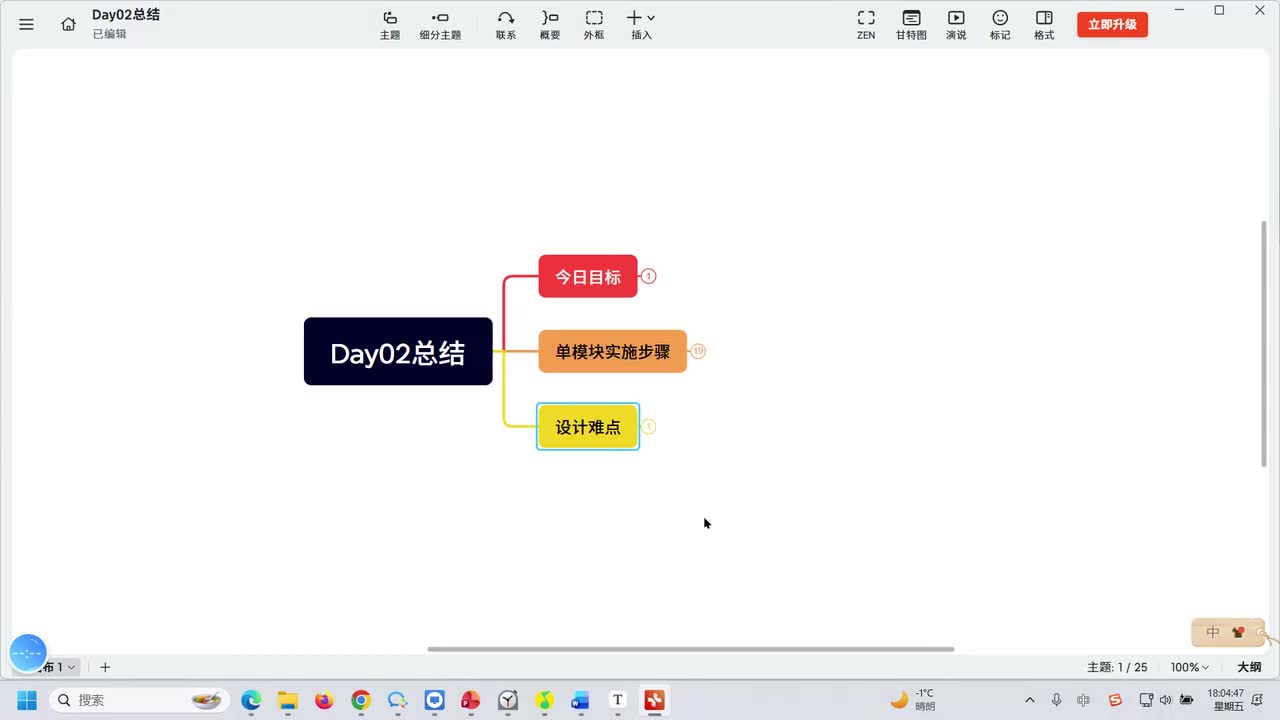Open Typora (T icon) from taskbar
The image size is (1280, 720).
click(618, 700)
